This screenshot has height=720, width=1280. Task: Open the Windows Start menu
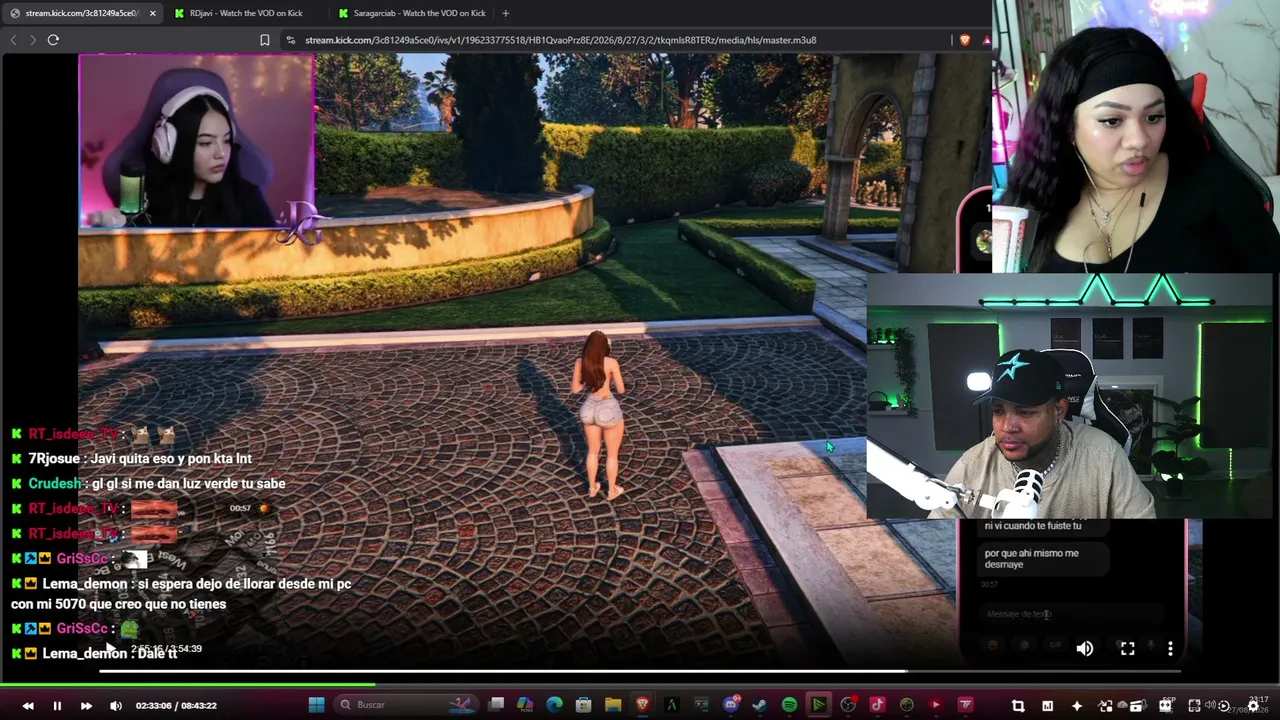tap(316, 705)
